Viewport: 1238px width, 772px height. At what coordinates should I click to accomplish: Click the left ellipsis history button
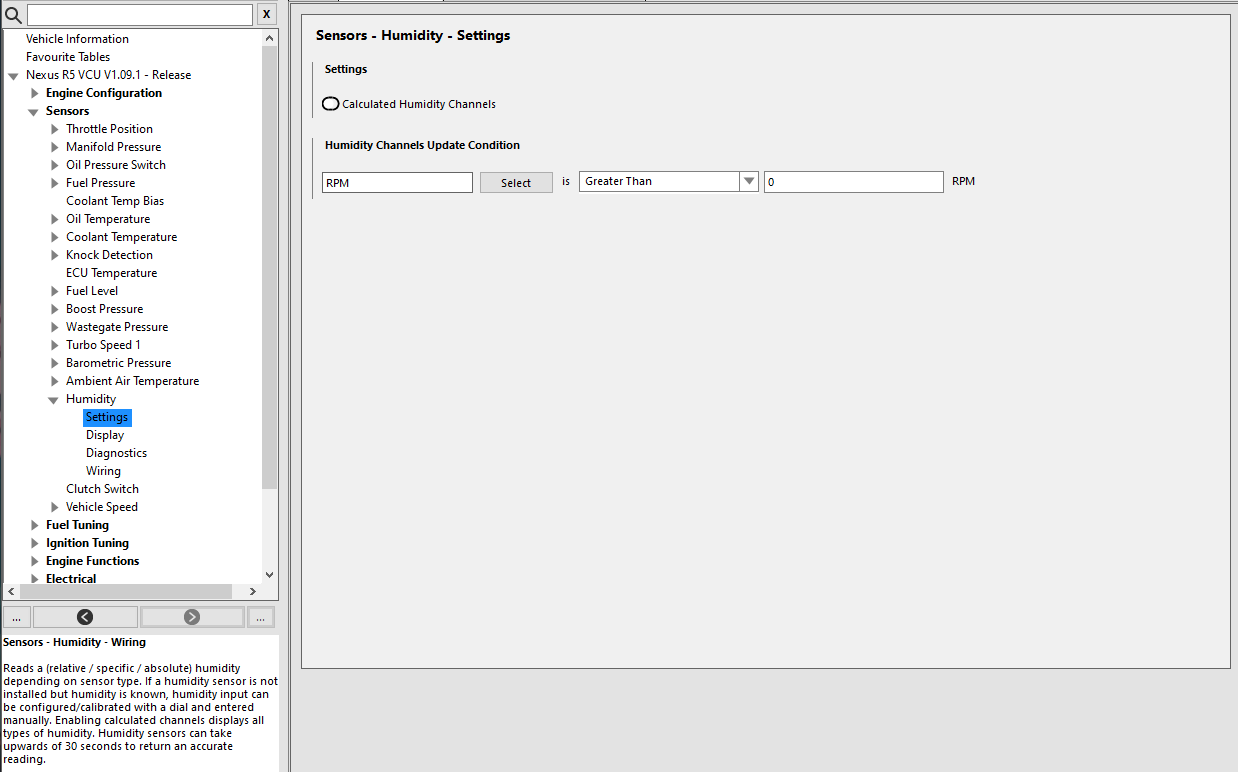point(17,617)
